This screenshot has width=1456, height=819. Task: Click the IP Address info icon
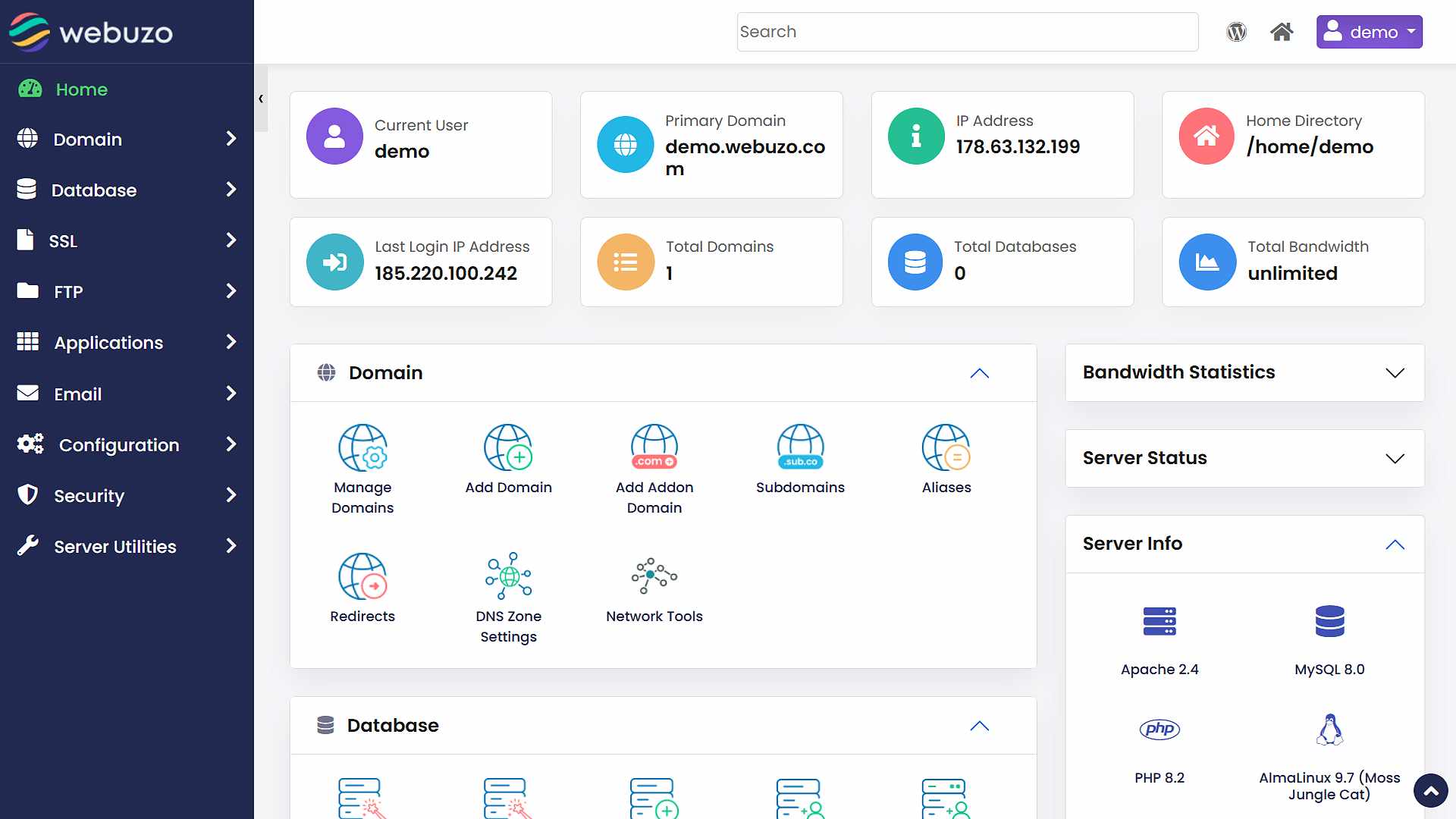coord(916,136)
